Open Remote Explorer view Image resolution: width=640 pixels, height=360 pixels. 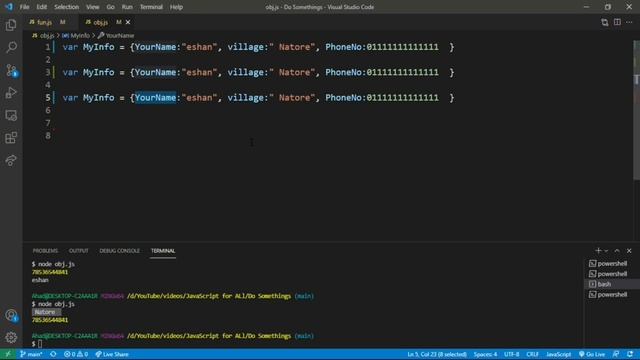pyautogui.click(x=11, y=116)
